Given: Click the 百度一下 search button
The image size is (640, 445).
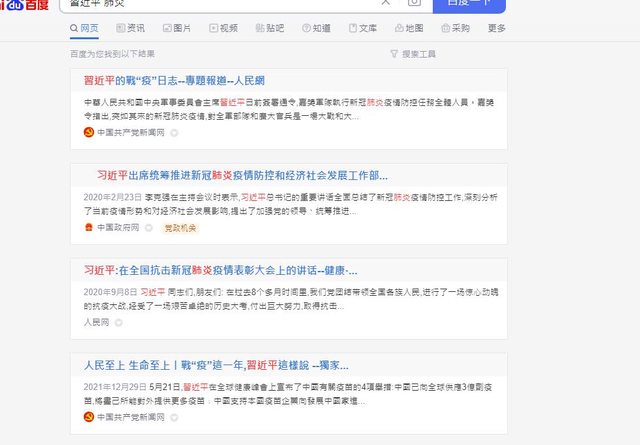Looking at the screenshot, I should 469,5.
